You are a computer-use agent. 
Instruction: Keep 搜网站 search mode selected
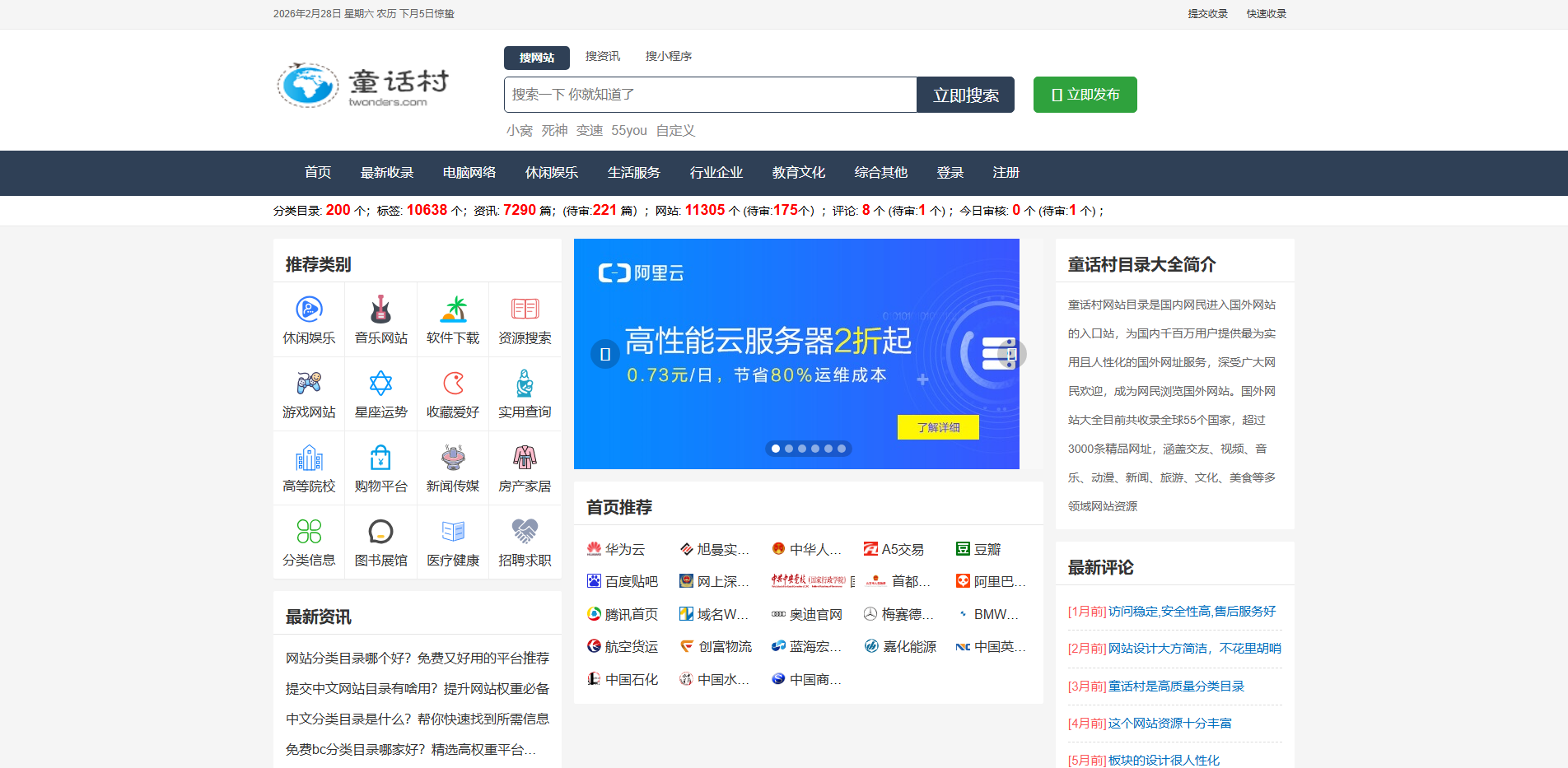click(536, 58)
